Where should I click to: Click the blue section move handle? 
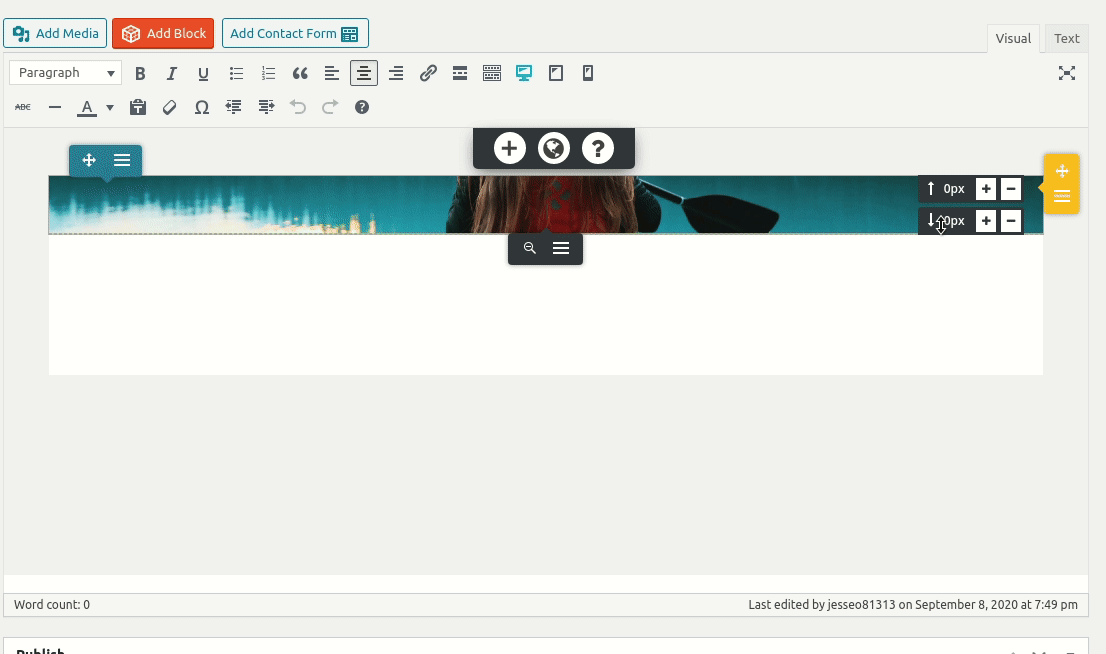(x=89, y=160)
